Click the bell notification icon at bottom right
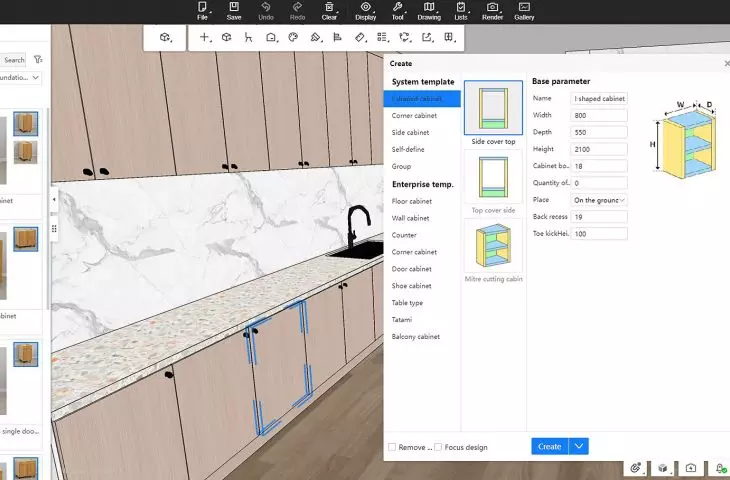This screenshot has height=480, width=730. click(720, 468)
